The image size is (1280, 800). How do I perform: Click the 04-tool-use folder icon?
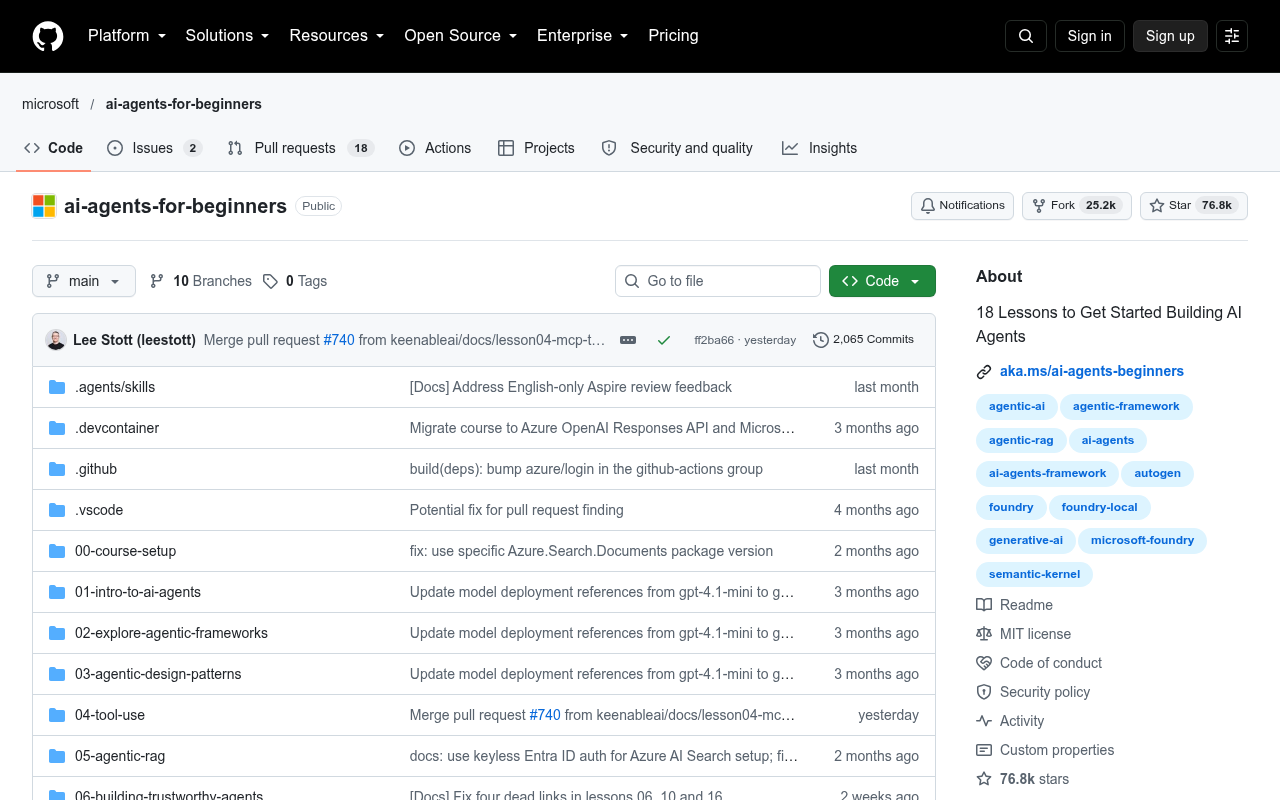click(57, 715)
